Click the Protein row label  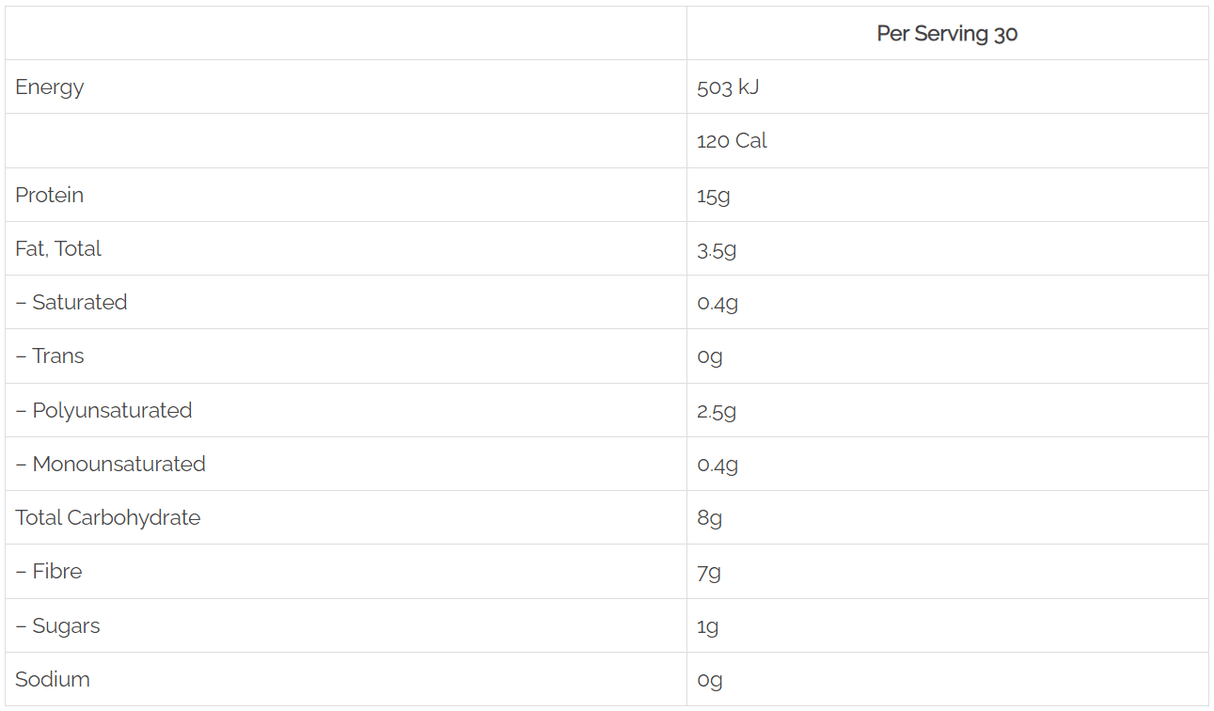[x=50, y=195]
